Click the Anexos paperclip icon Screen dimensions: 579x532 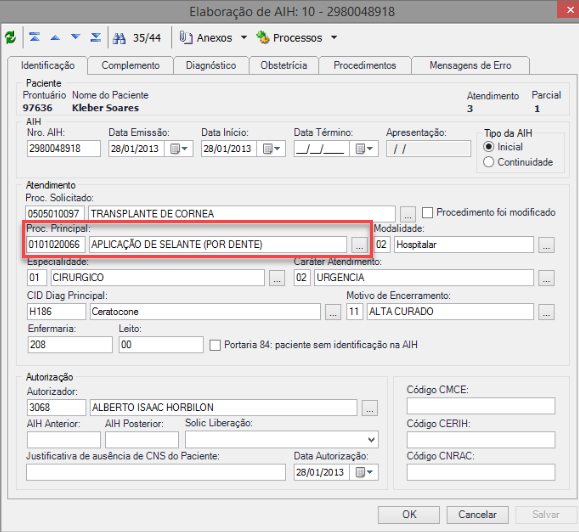coord(186,38)
